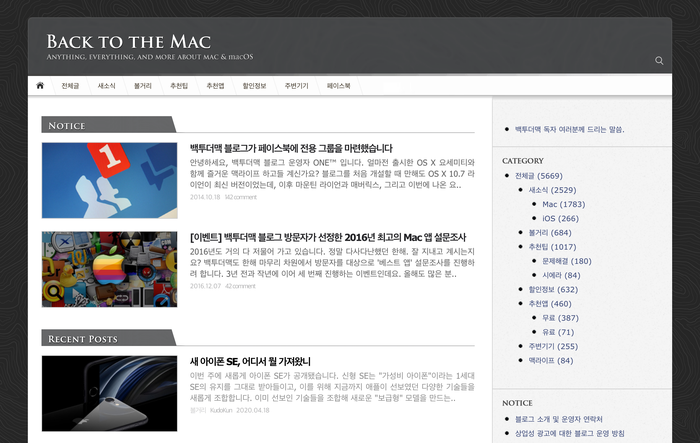Select sidebar category 볼거리 (684)
700x443 pixels.
point(550,233)
